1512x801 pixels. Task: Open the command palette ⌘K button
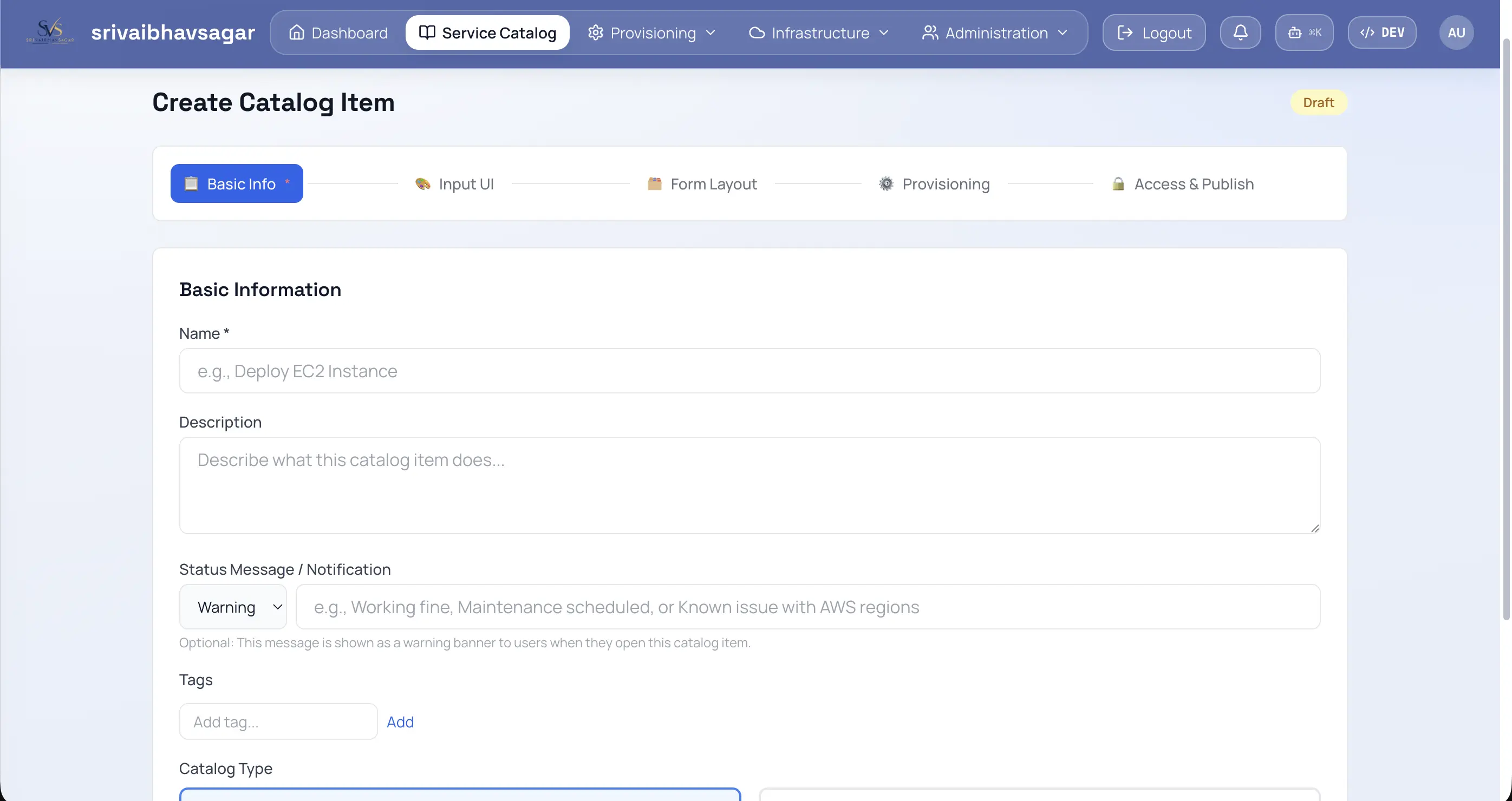pyautogui.click(x=1304, y=32)
